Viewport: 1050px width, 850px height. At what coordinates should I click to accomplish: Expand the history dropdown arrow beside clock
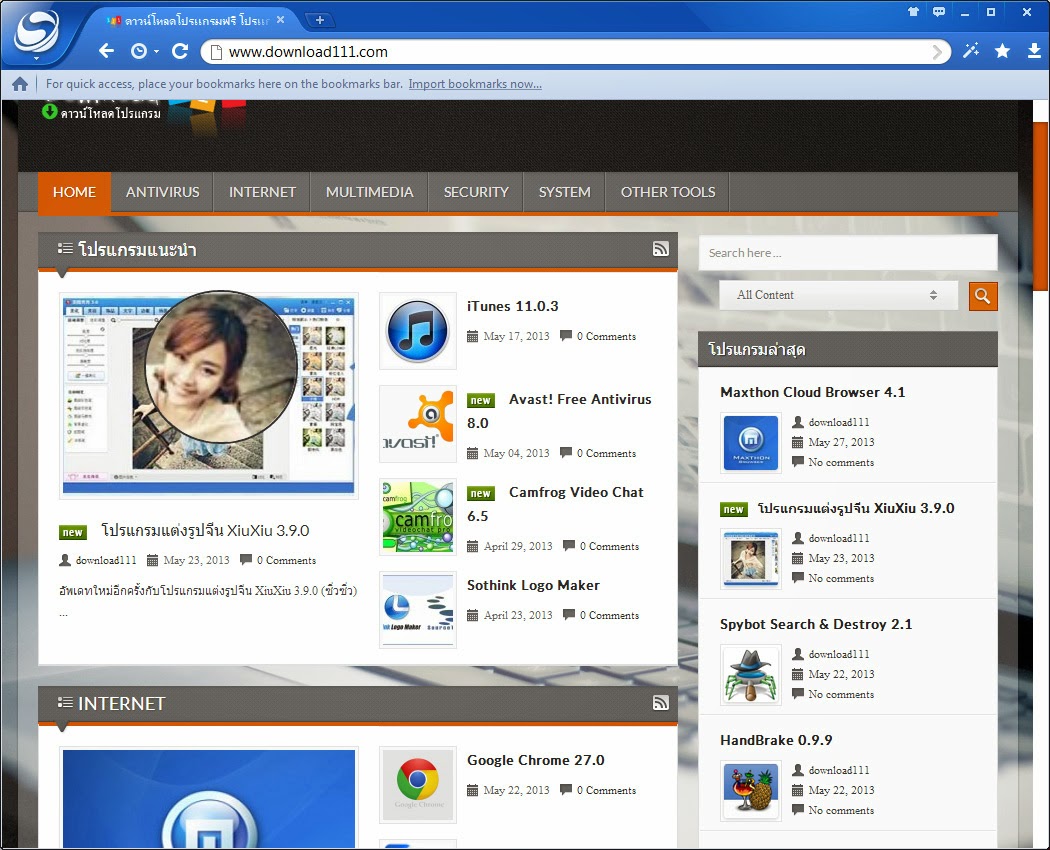coord(156,52)
